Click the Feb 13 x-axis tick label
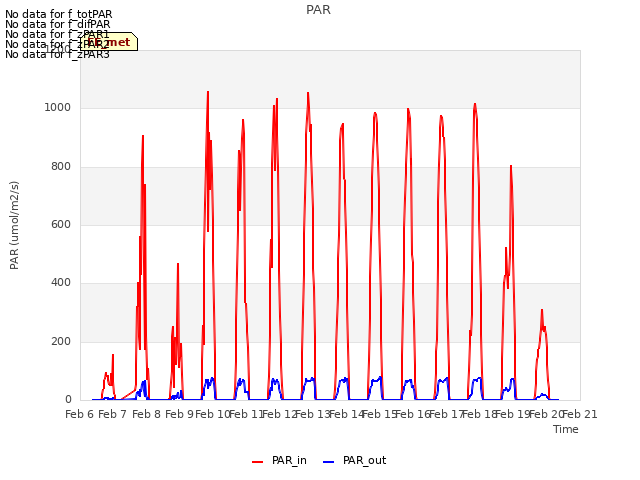Viewport: 640px width, 480px height. pyautogui.click(x=313, y=414)
